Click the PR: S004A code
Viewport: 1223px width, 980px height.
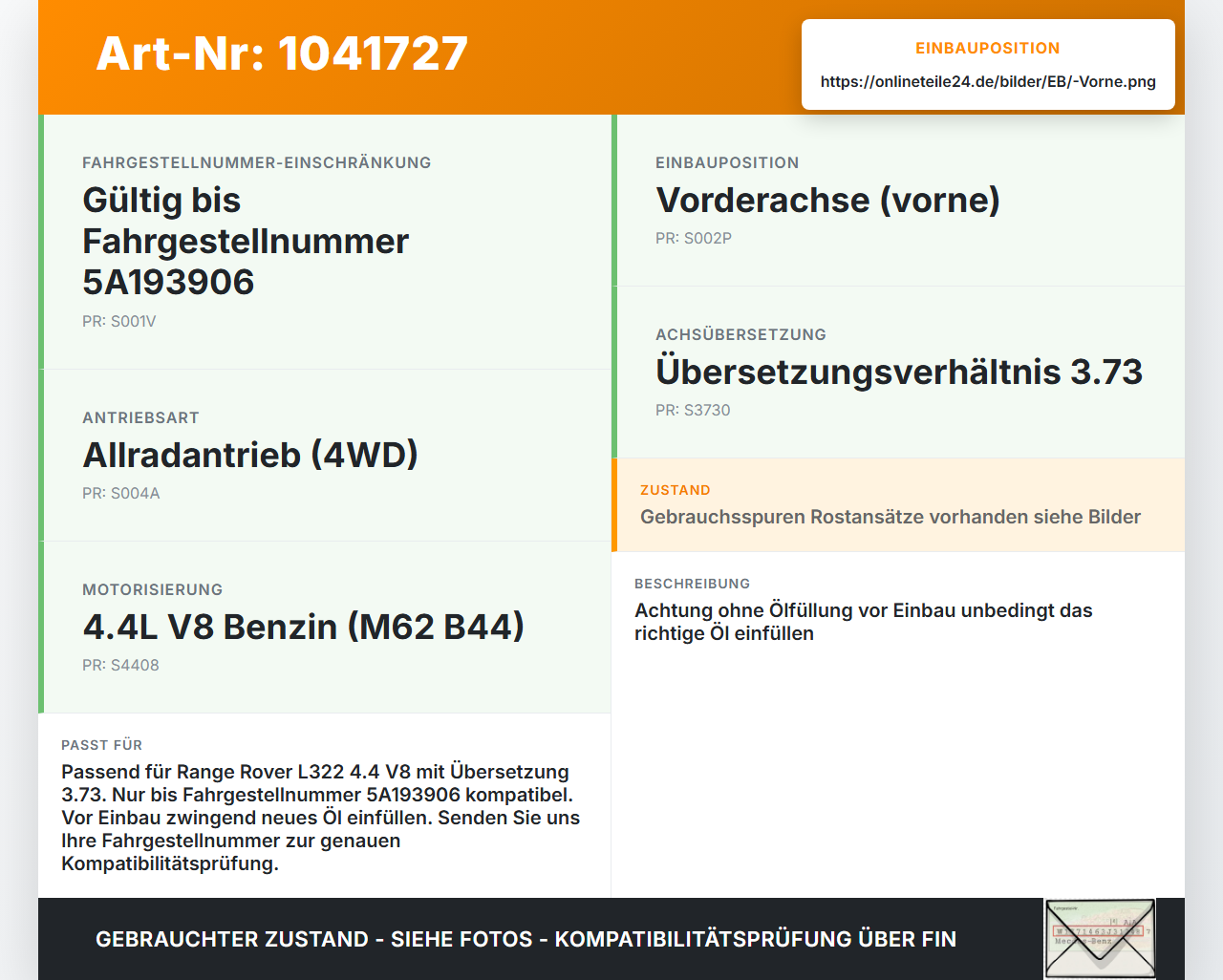121,494
